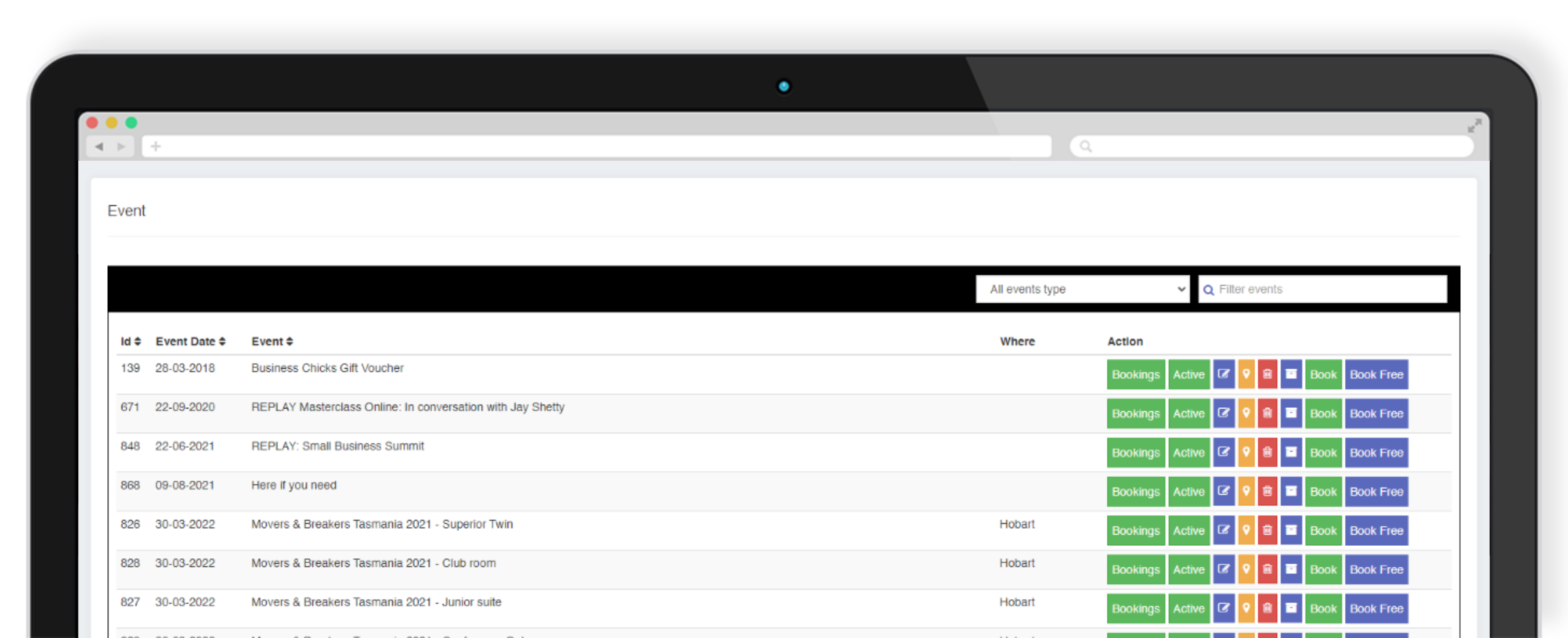Archive the Superior Twin Tasmania event
The height and width of the screenshot is (638, 1568).
tap(1291, 530)
